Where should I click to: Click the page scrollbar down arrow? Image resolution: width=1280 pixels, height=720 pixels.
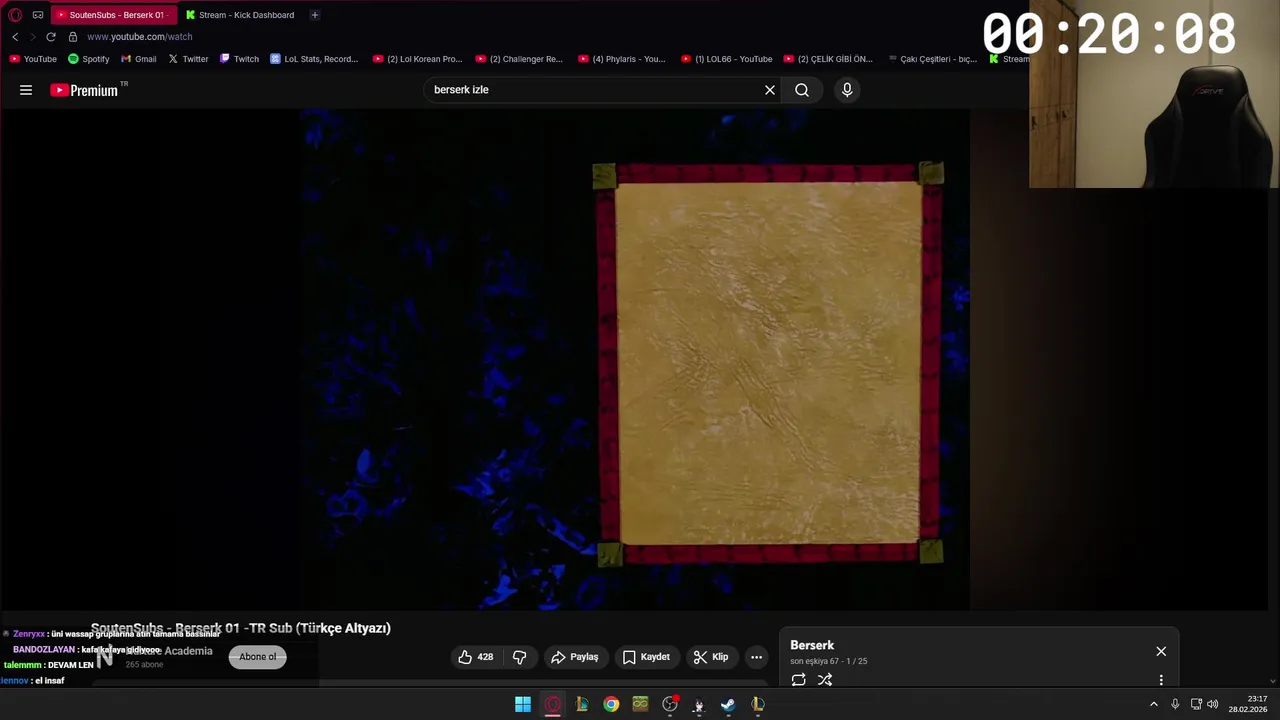tap(1273, 681)
